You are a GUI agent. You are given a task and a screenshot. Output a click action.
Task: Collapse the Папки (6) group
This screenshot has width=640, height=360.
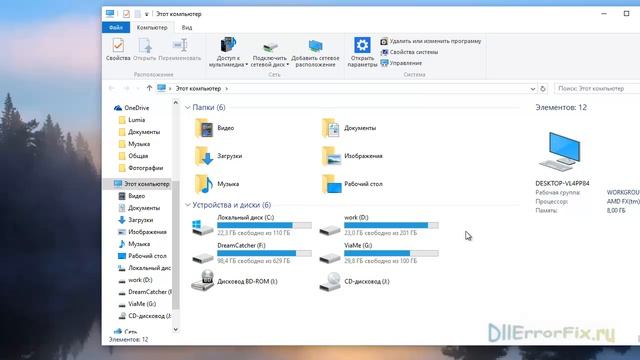[188, 107]
